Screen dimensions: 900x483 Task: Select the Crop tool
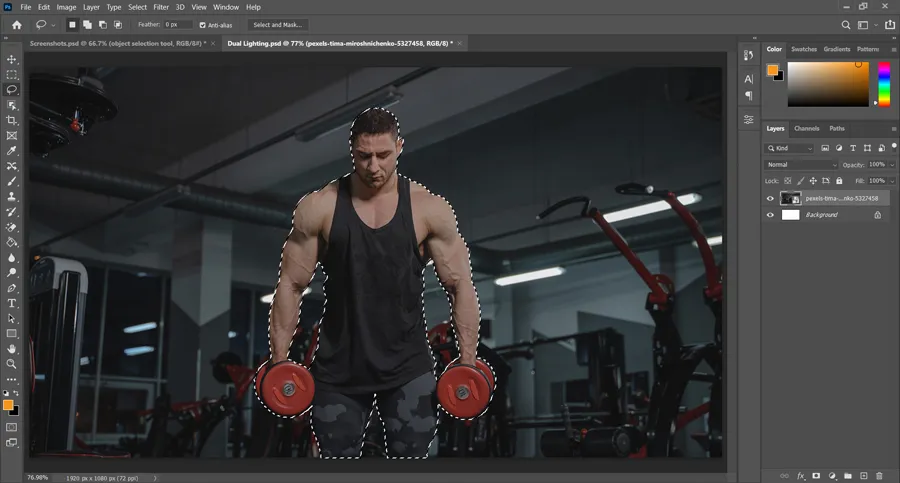pos(12,120)
